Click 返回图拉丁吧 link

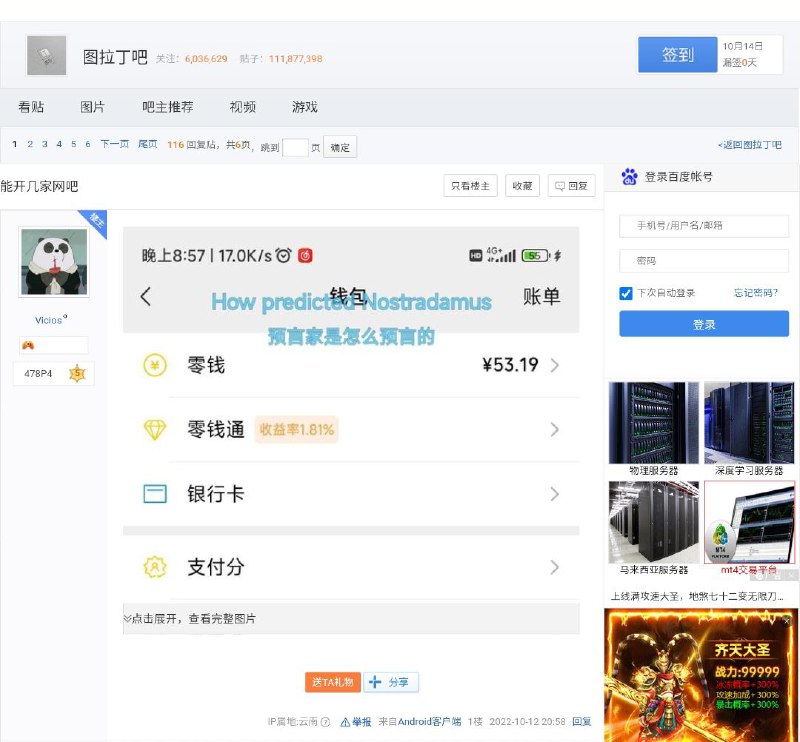(x=749, y=145)
